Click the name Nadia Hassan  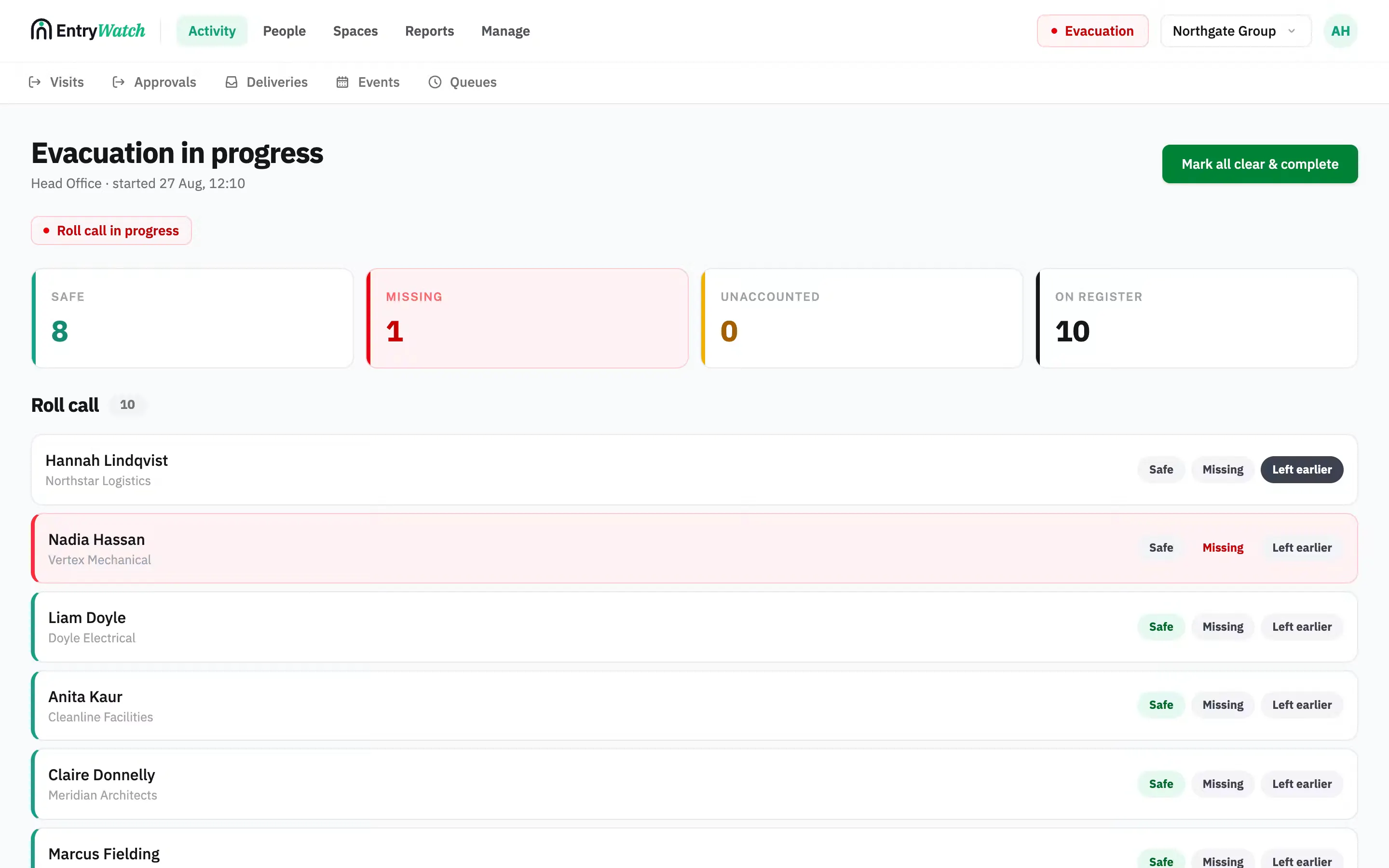[x=96, y=540]
